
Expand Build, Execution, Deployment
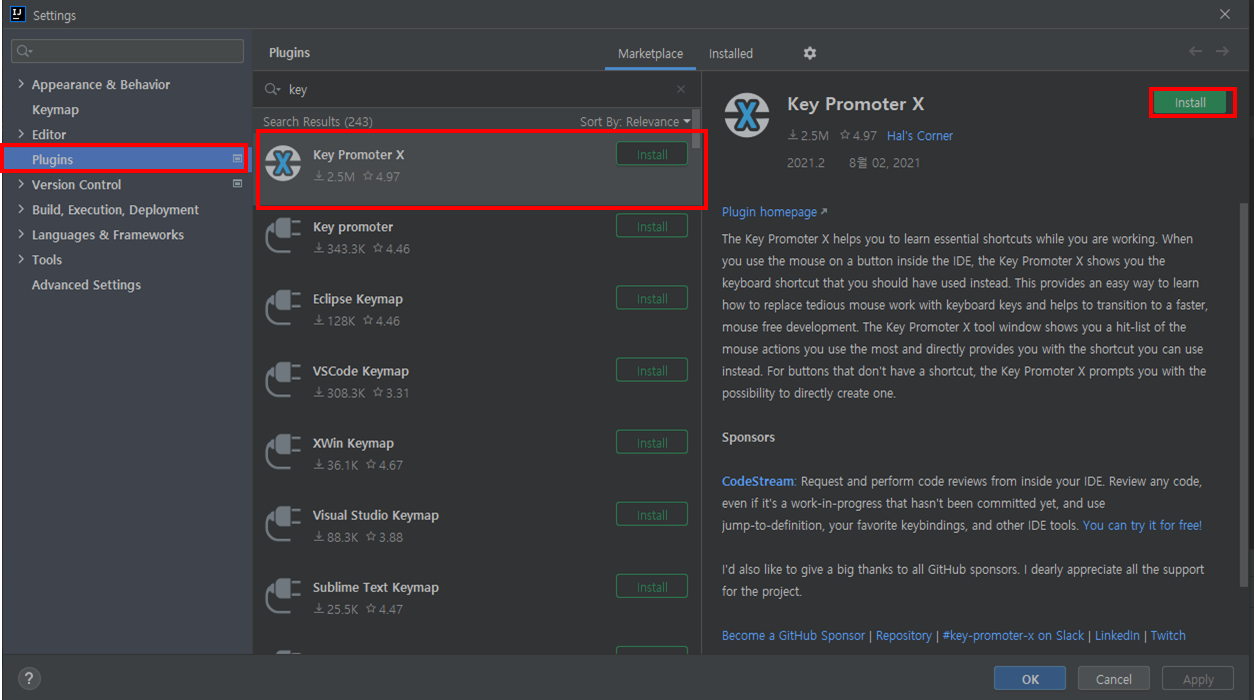pyautogui.click(x=21, y=209)
